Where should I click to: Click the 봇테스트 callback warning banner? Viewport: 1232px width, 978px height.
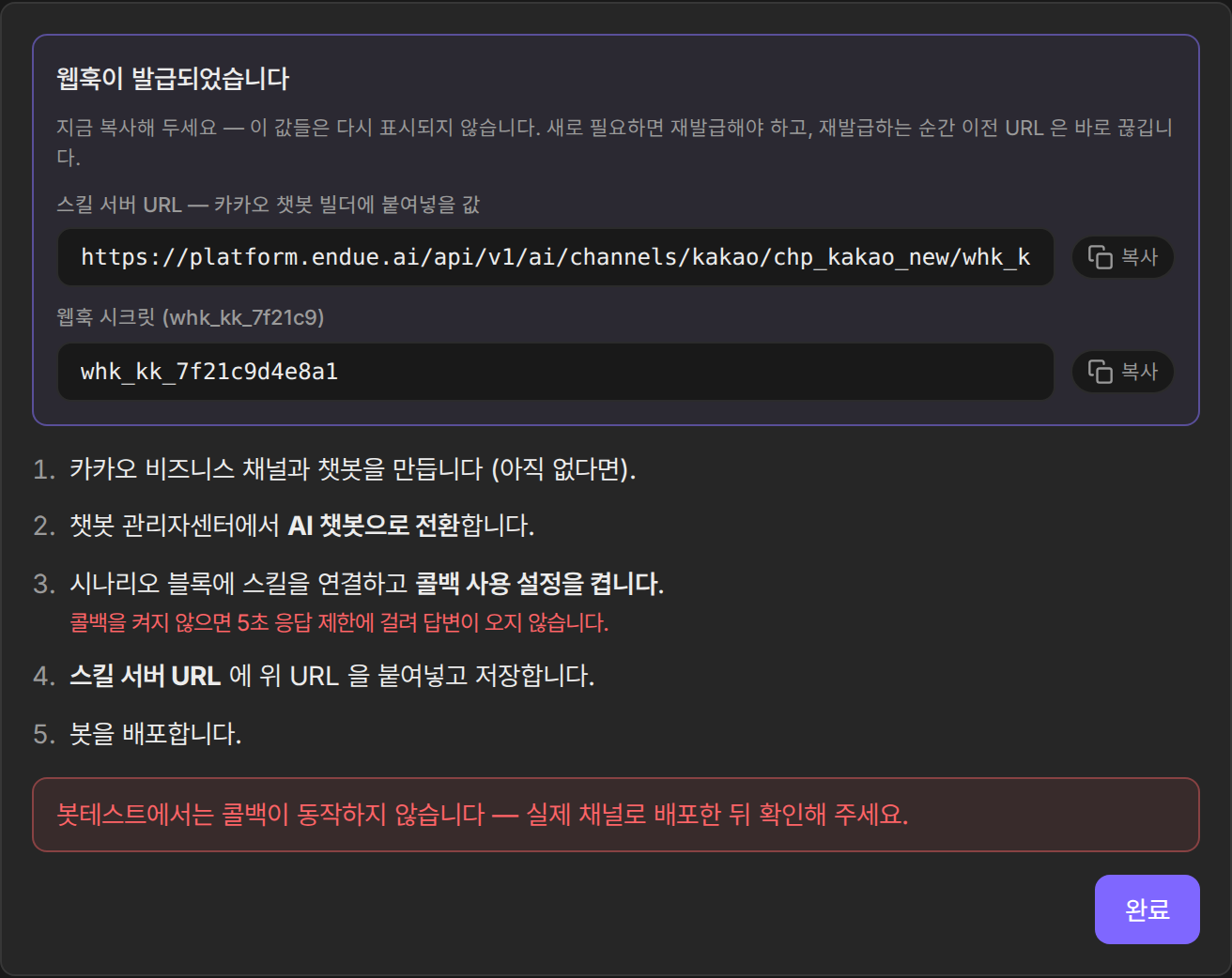coord(616,815)
